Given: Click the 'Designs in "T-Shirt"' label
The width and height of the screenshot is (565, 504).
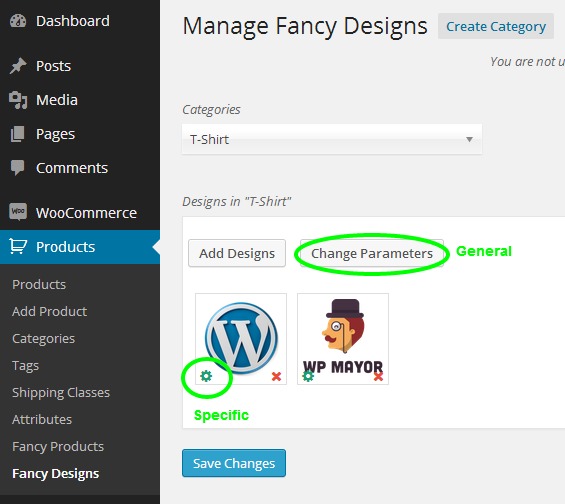Looking at the screenshot, I should coord(236,201).
